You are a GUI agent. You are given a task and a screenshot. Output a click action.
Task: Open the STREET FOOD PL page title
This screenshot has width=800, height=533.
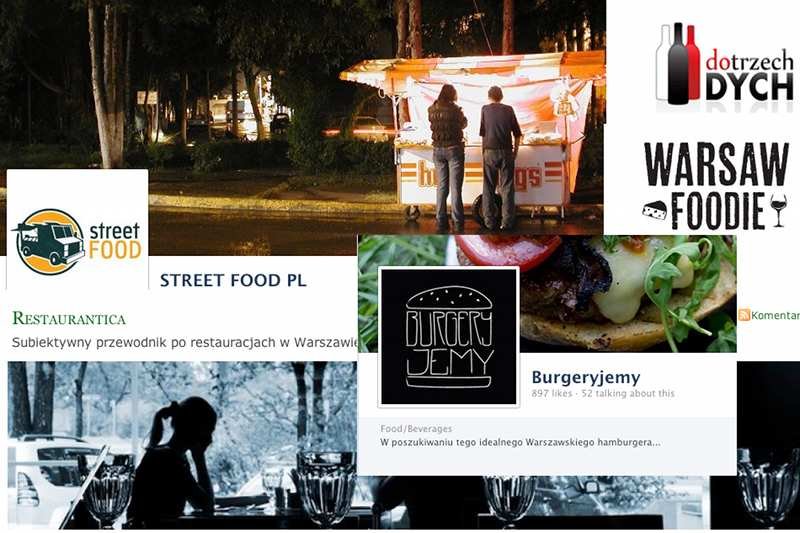[x=233, y=280]
